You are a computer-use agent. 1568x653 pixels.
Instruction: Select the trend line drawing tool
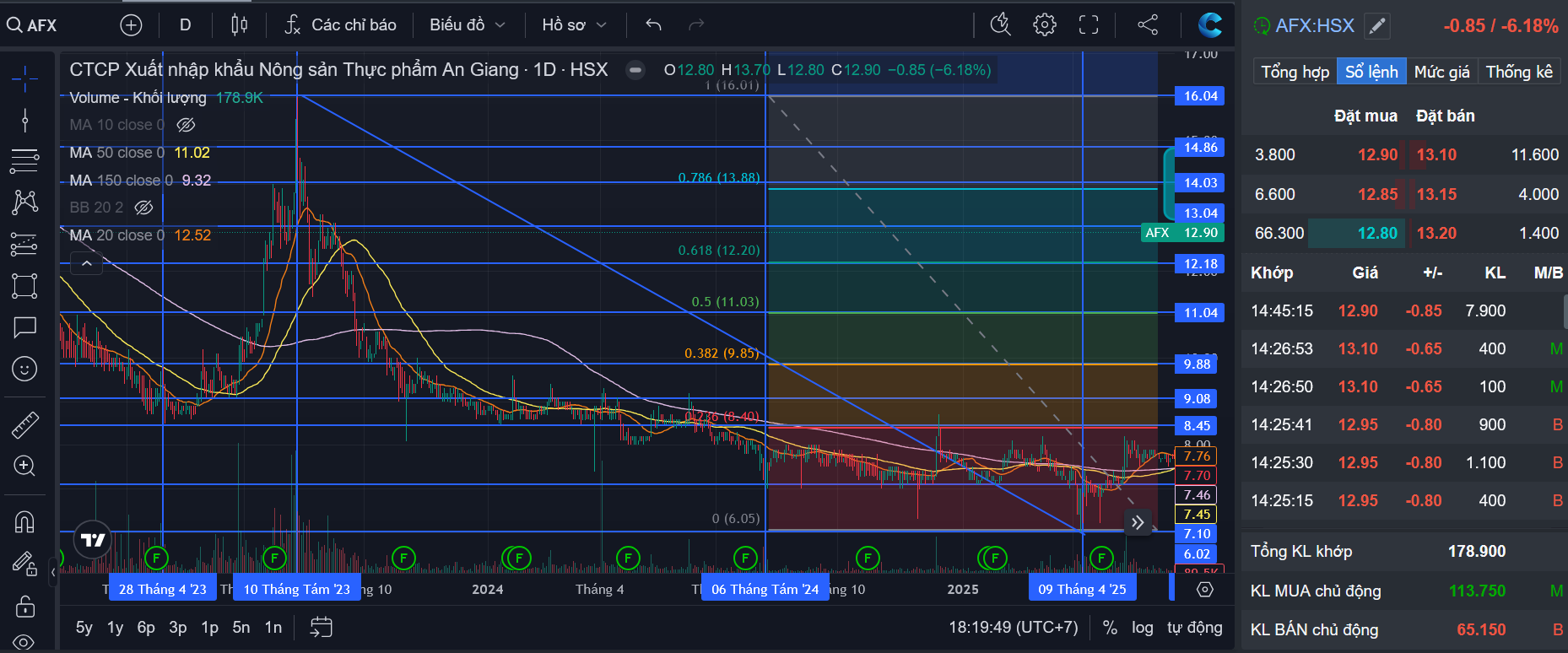pyautogui.click(x=24, y=120)
